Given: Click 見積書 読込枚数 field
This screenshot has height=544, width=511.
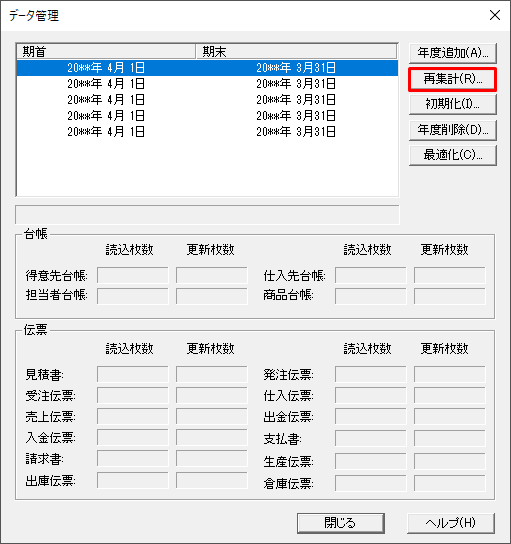Looking at the screenshot, I should 133,374.
